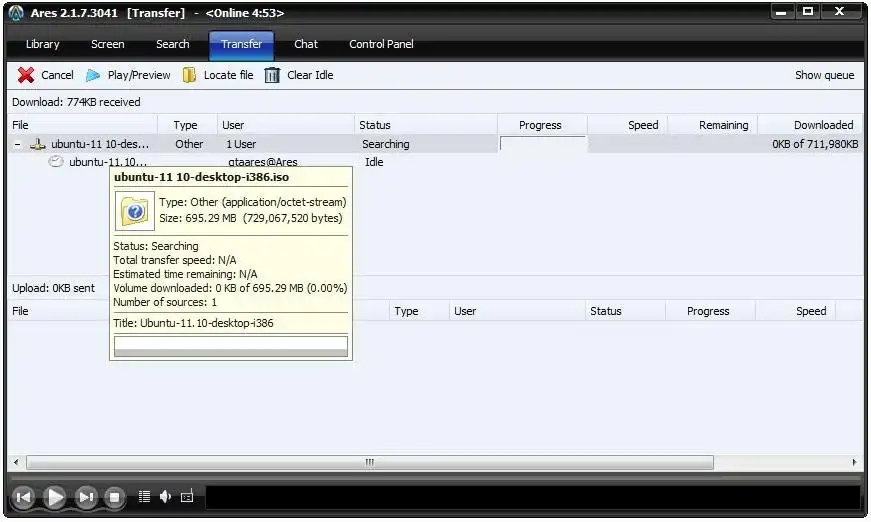The width and height of the screenshot is (871, 522).
Task: Click the small screen icon beside volume
Action: [x=187, y=496]
